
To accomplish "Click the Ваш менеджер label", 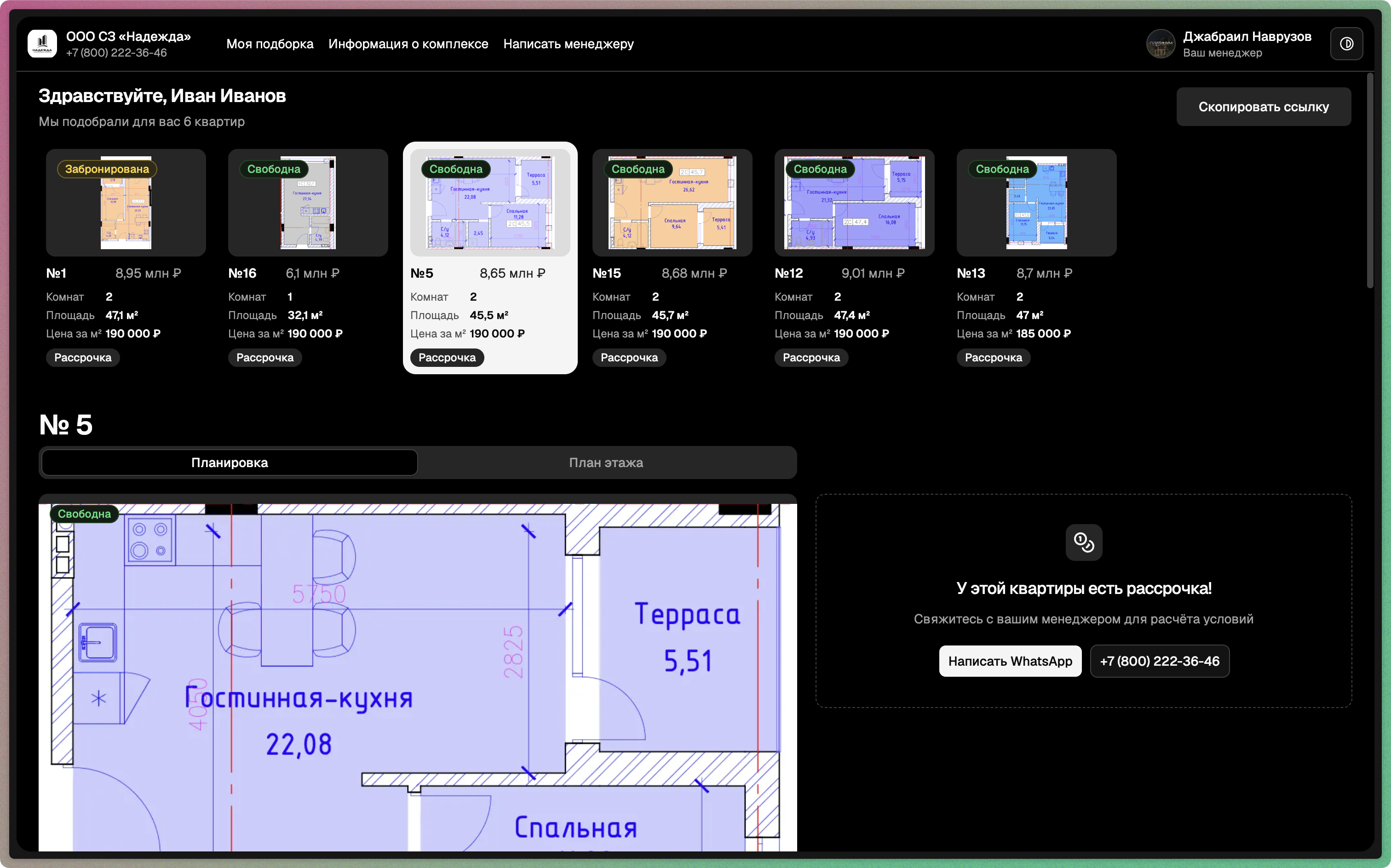I will (x=1222, y=53).
